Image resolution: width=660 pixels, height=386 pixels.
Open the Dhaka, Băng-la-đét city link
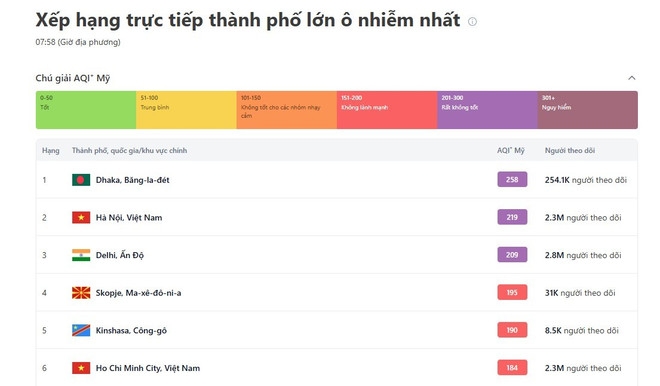coord(133,180)
